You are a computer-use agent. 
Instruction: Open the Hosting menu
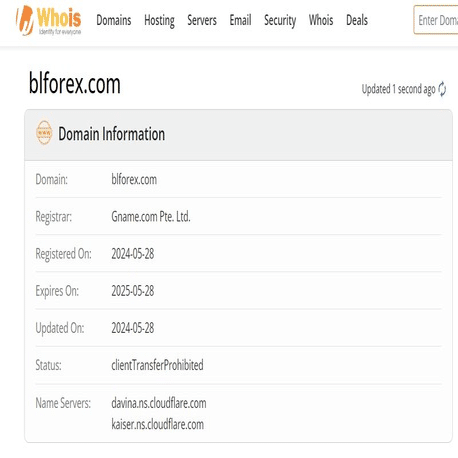pyautogui.click(x=159, y=21)
